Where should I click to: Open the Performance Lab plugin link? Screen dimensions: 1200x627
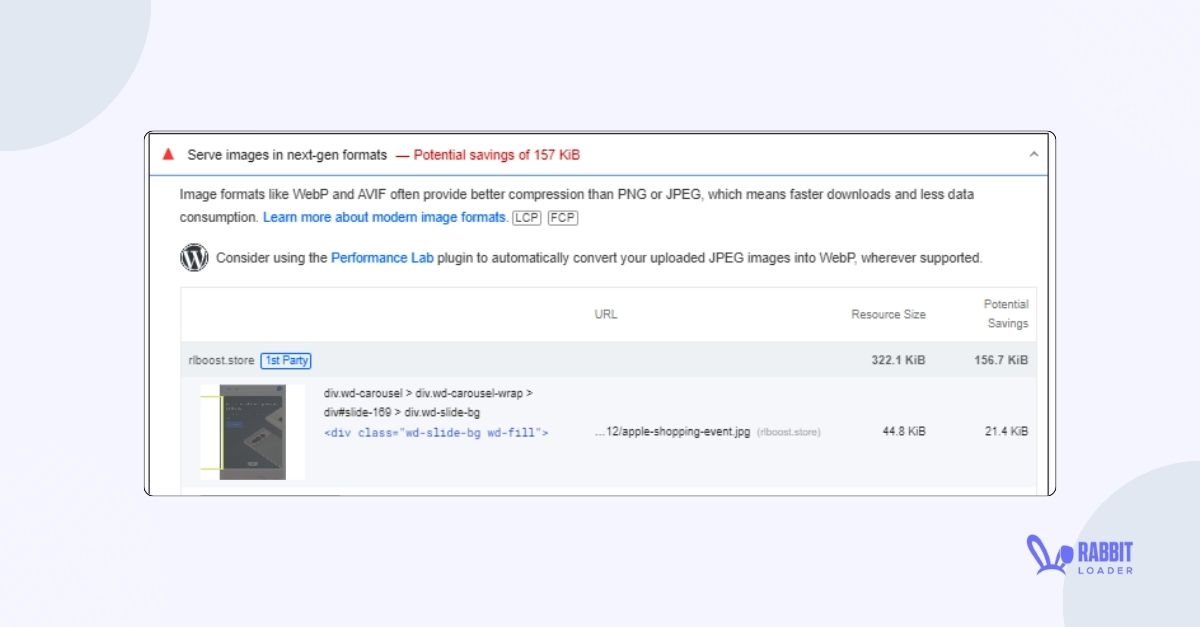click(x=381, y=257)
